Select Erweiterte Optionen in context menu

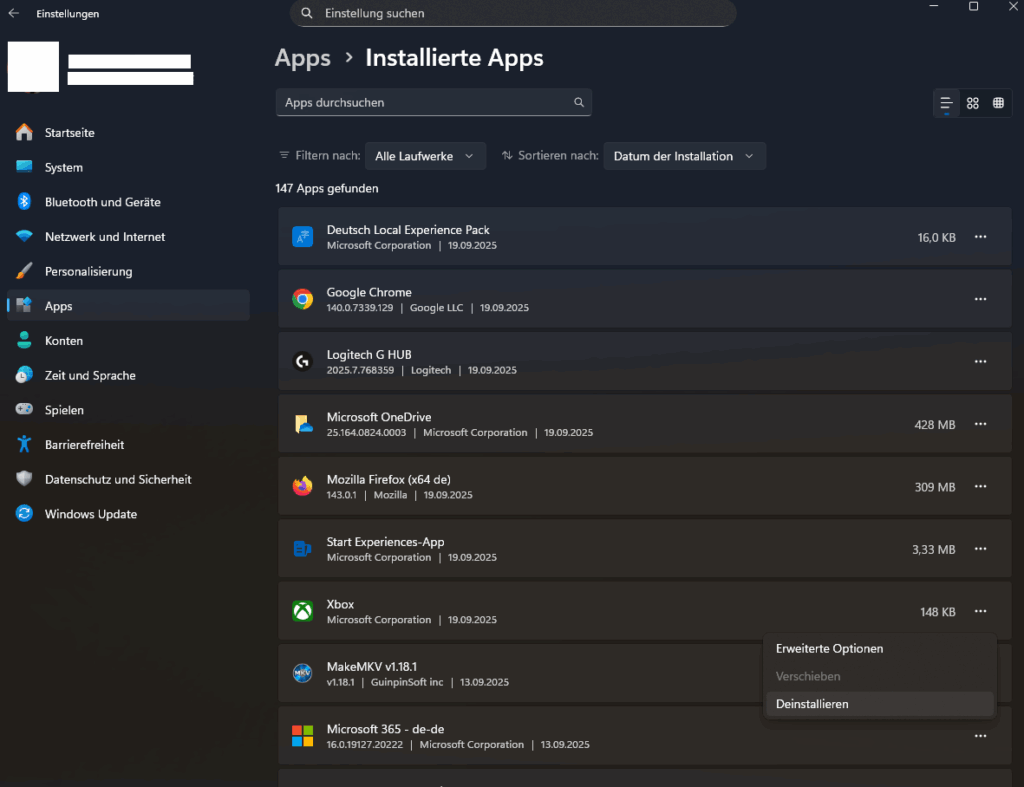pyautogui.click(x=829, y=649)
